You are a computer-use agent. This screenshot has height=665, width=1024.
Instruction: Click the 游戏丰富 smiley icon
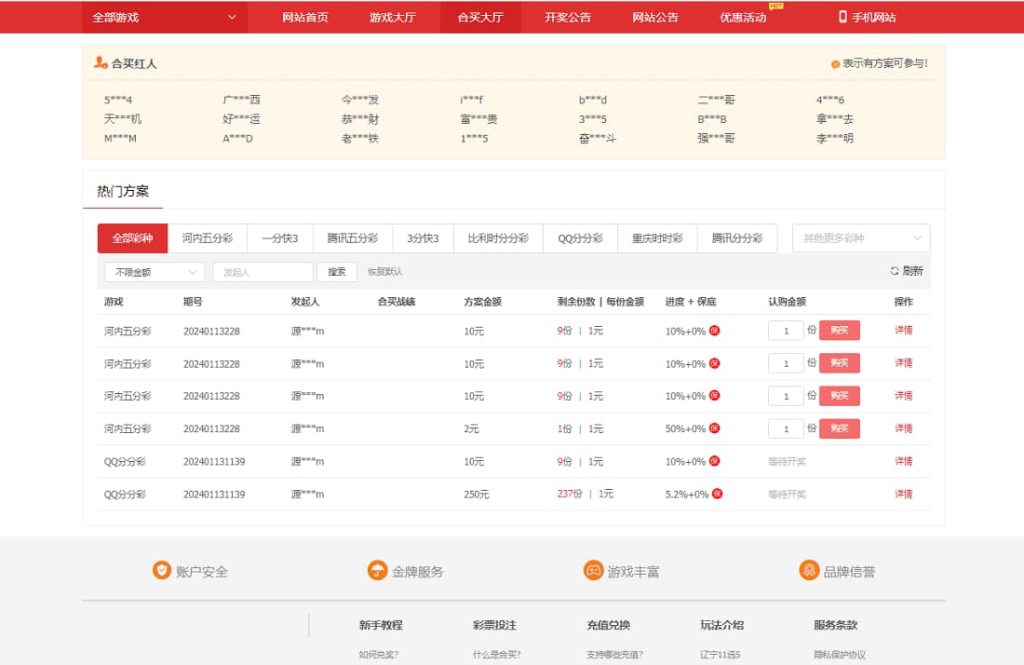tap(594, 571)
